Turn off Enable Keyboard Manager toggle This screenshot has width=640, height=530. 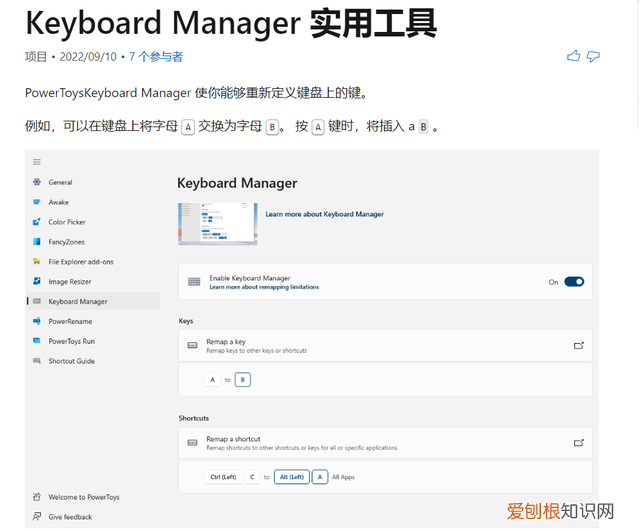(x=574, y=282)
